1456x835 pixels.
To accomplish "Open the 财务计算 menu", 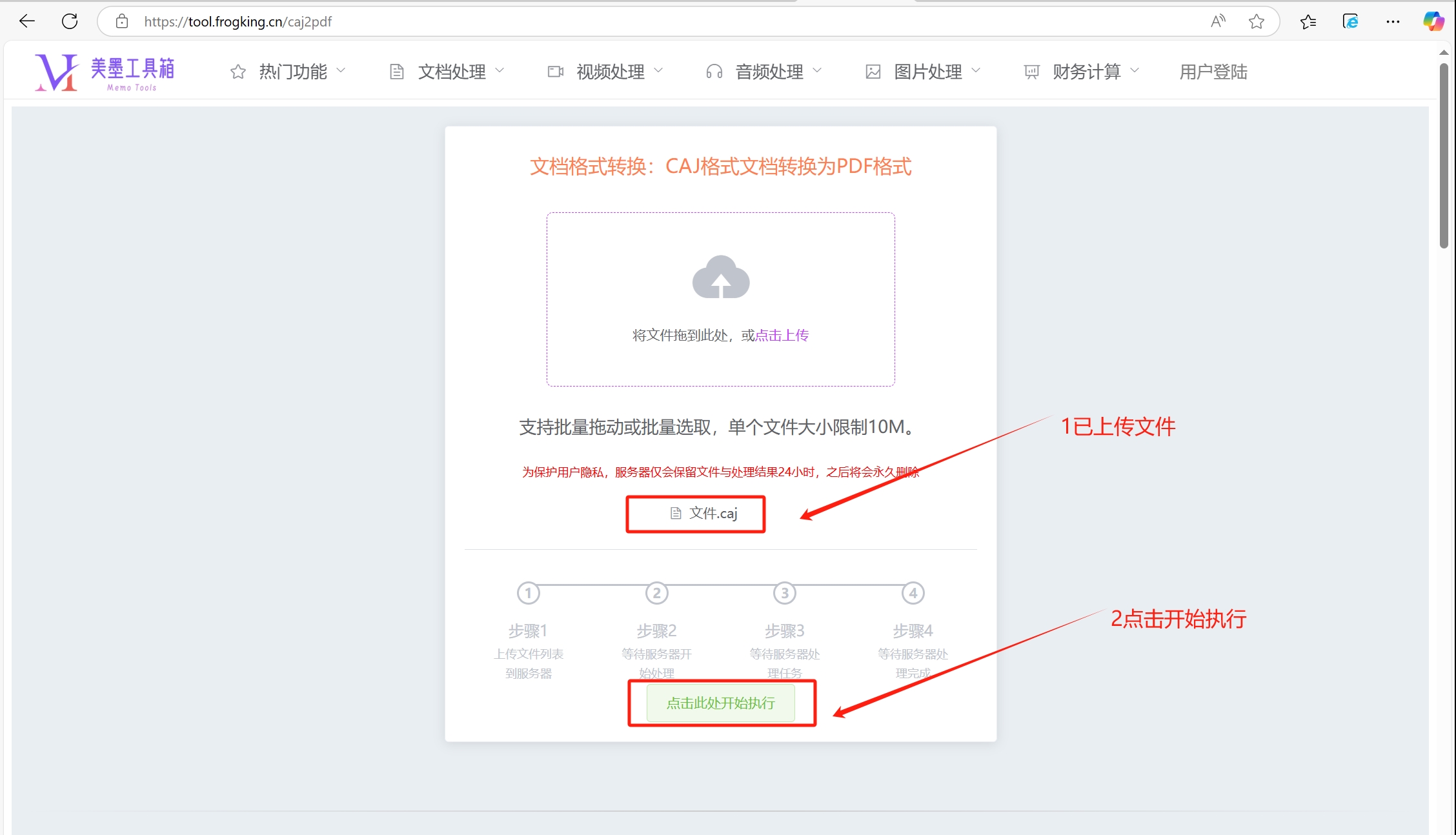I will [1082, 72].
